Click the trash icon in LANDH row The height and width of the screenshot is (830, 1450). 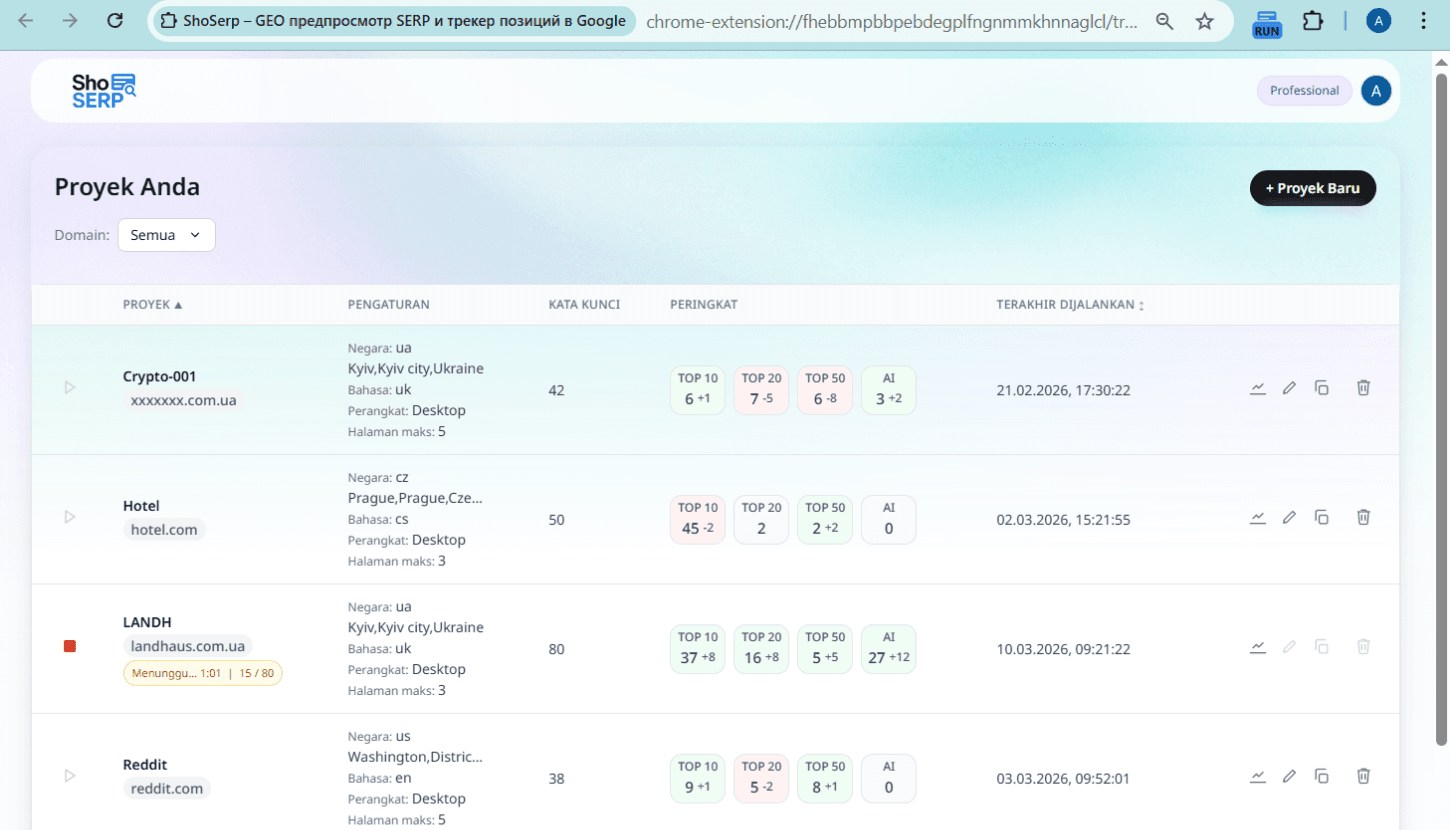1363,647
